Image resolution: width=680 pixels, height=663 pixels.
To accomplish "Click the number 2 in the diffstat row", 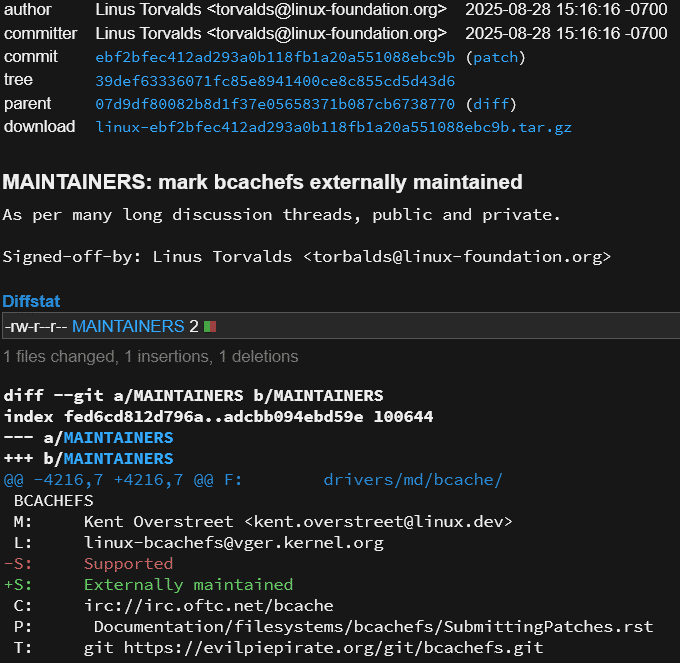I will click(x=194, y=326).
